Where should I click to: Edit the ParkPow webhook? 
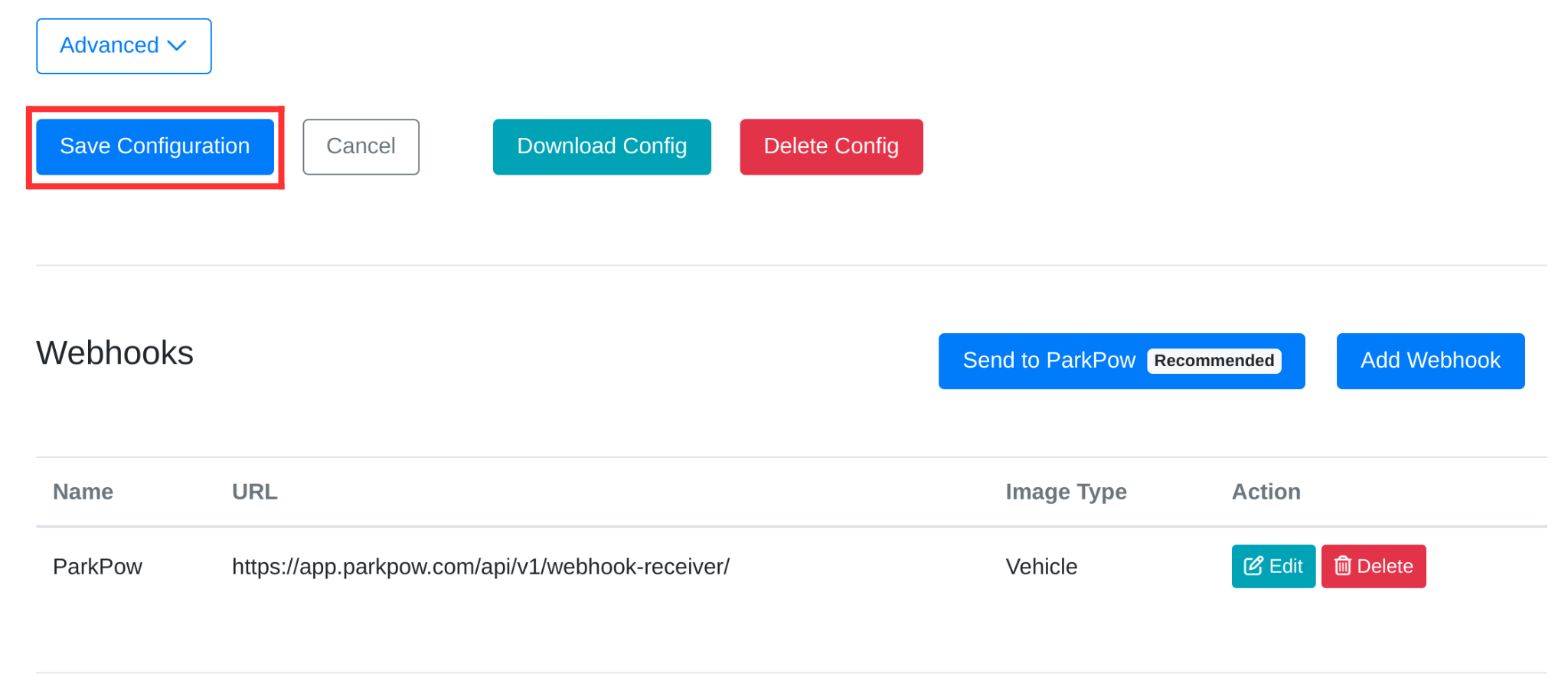[x=1273, y=566]
